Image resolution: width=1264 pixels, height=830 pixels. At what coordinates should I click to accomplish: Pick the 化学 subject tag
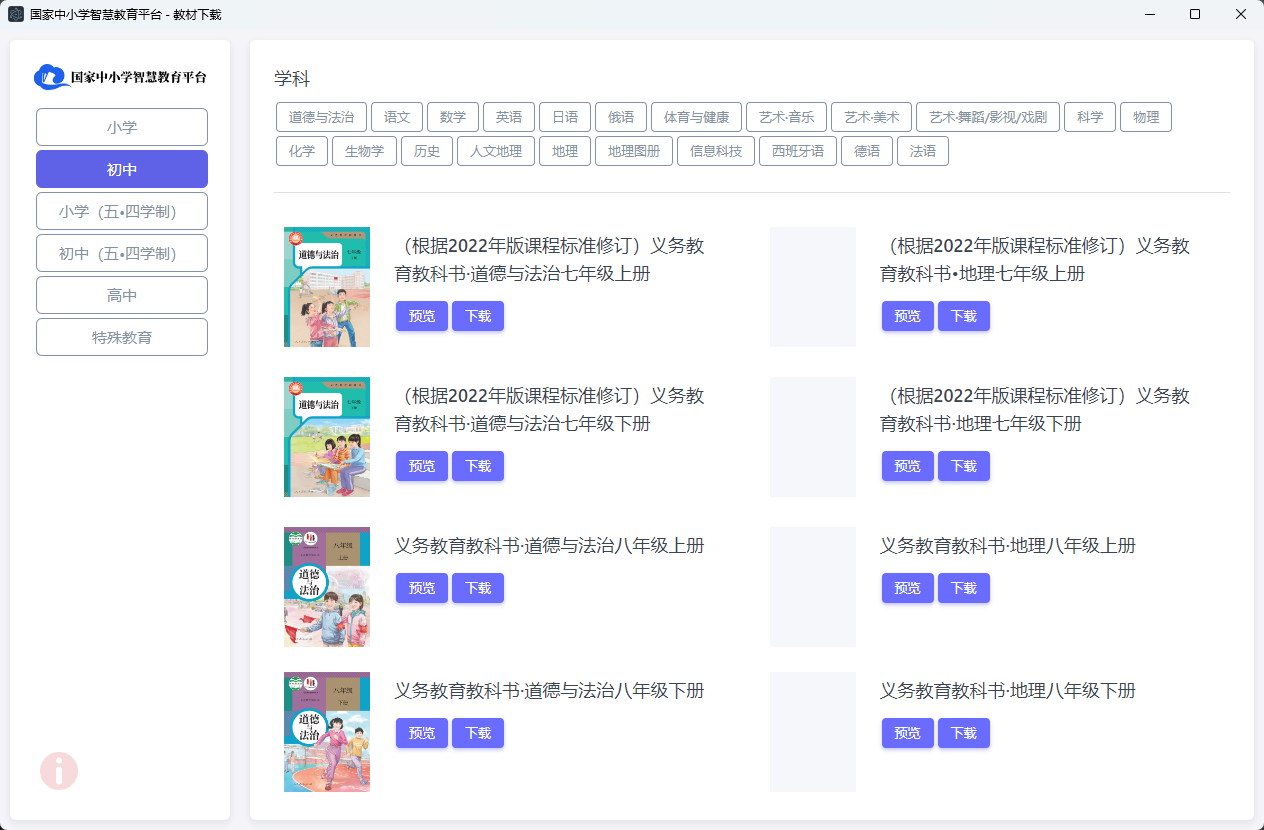302,151
